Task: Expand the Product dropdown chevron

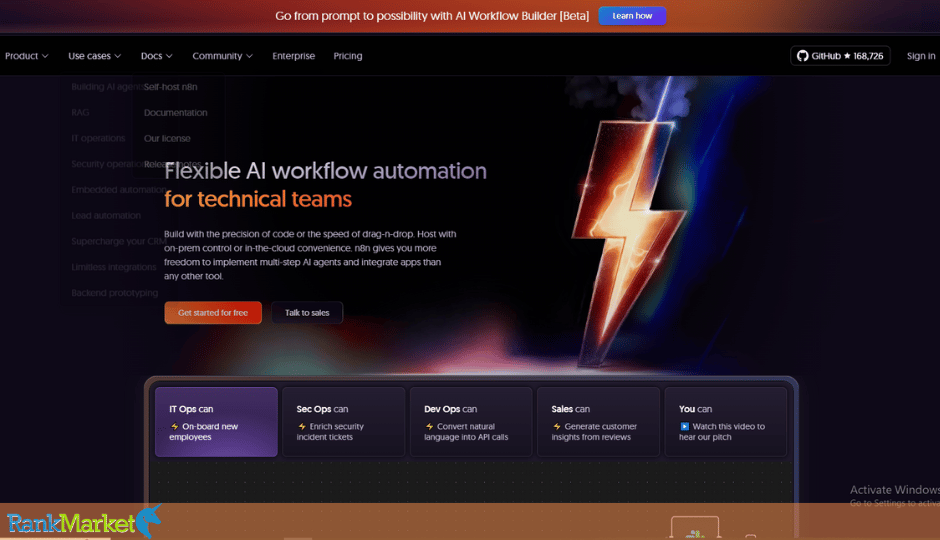Action: tap(45, 56)
